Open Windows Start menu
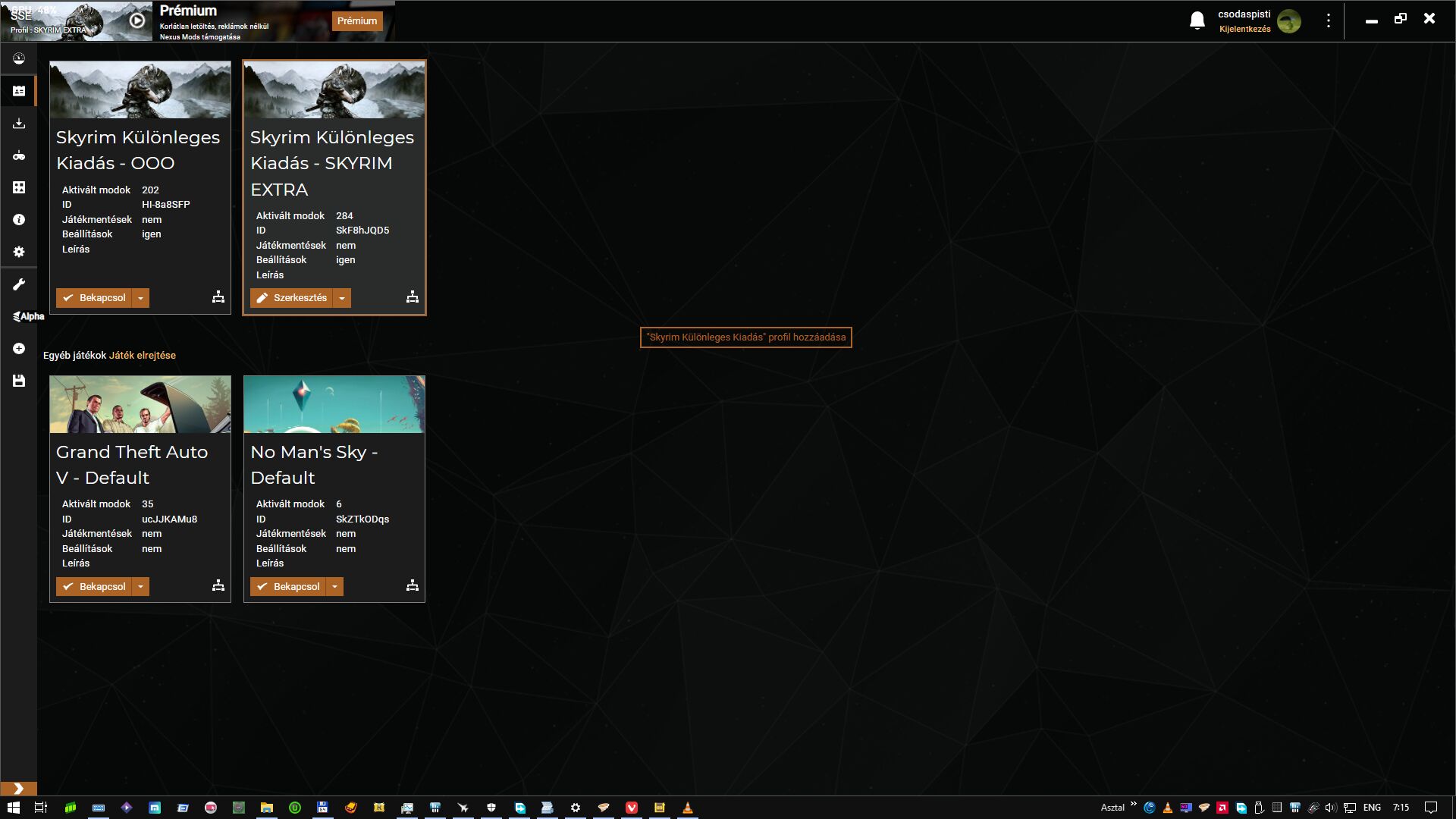Image resolution: width=1456 pixels, height=819 pixels. [x=14, y=808]
